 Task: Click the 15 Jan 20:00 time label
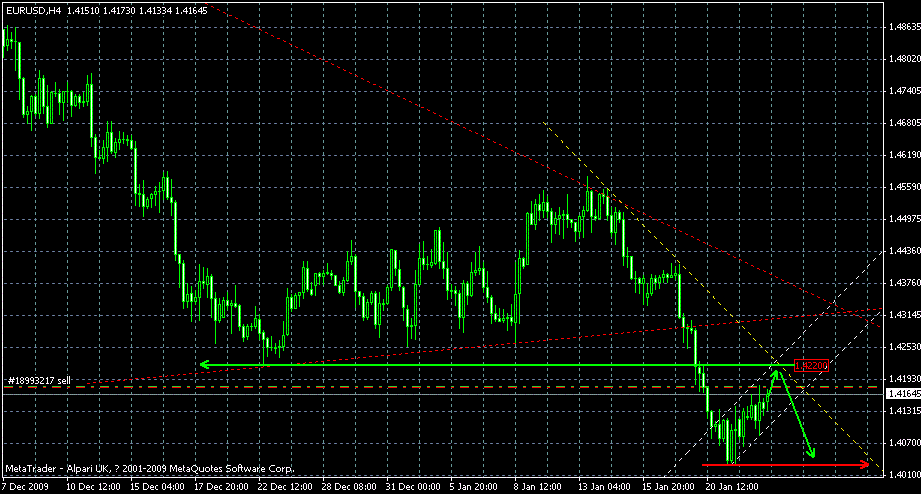[x=668, y=487]
